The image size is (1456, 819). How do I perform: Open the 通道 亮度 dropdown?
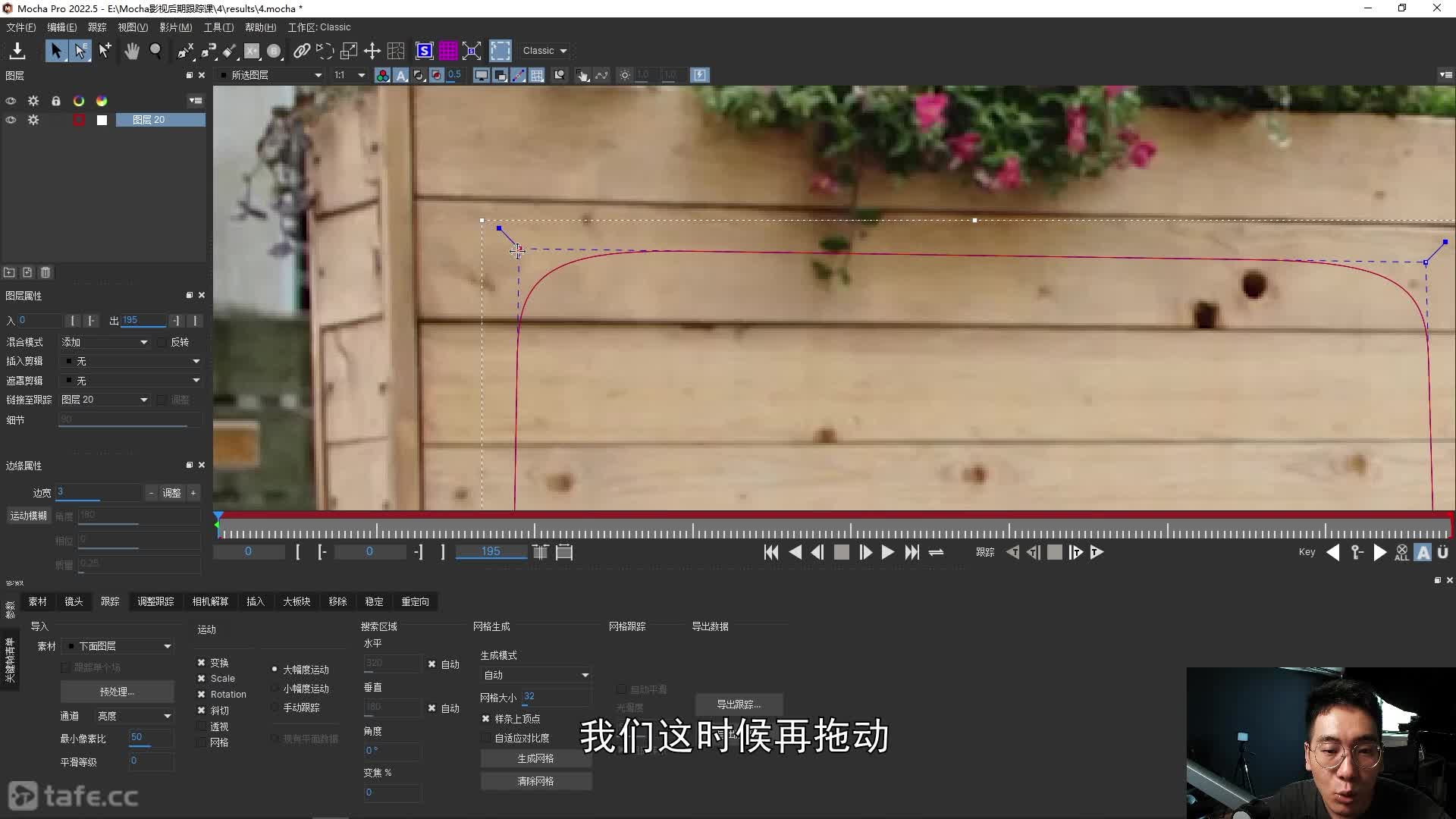(133, 716)
